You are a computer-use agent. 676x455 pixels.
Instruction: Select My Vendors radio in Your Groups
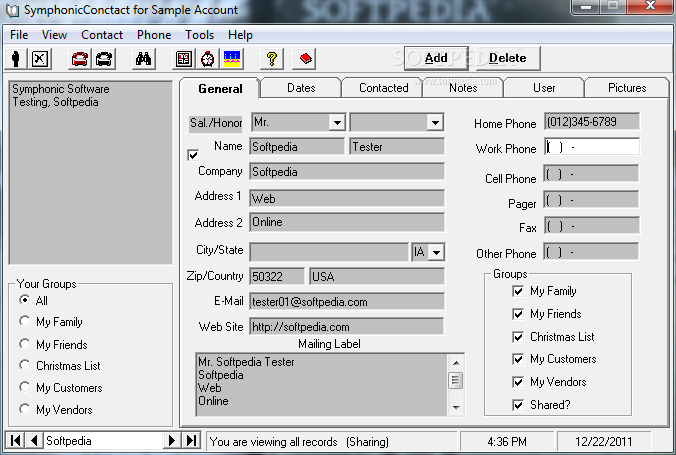25,409
